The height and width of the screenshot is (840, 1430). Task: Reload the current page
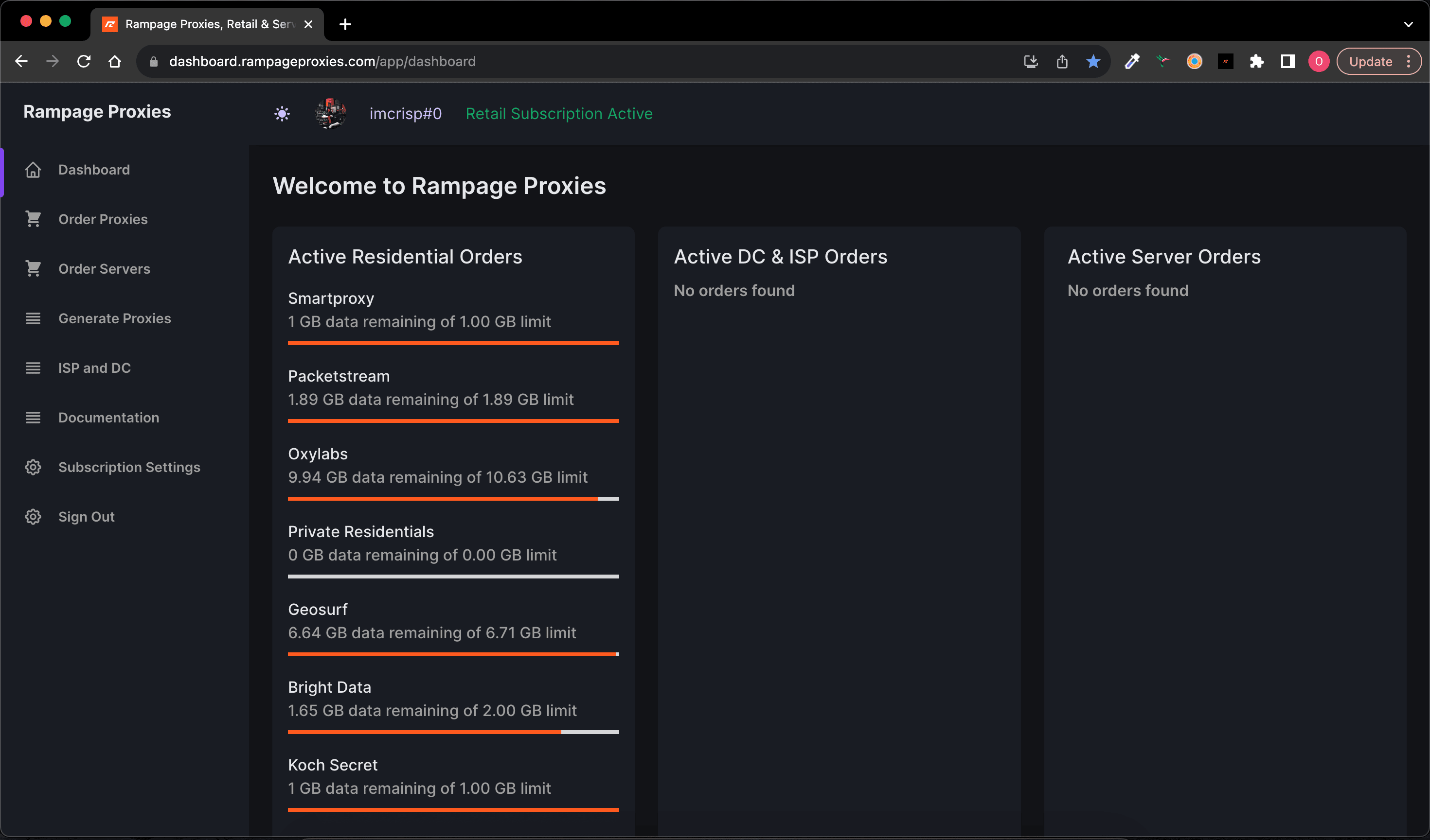pyautogui.click(x=84, y=61)
